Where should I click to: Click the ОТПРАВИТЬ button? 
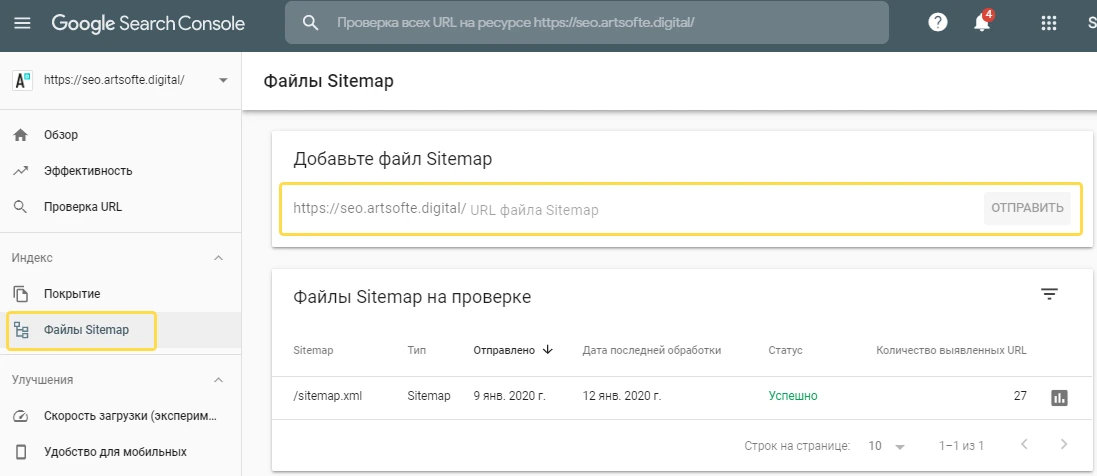point(1027,208)
